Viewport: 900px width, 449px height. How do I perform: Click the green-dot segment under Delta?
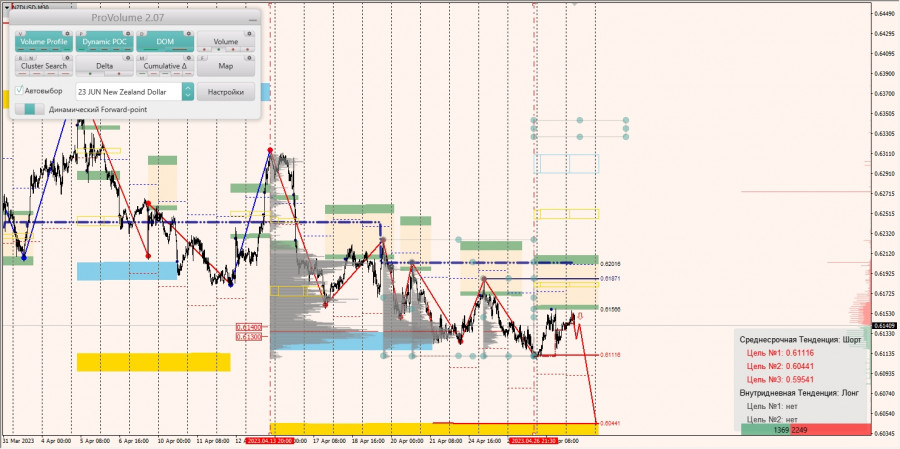coord(90,73)
